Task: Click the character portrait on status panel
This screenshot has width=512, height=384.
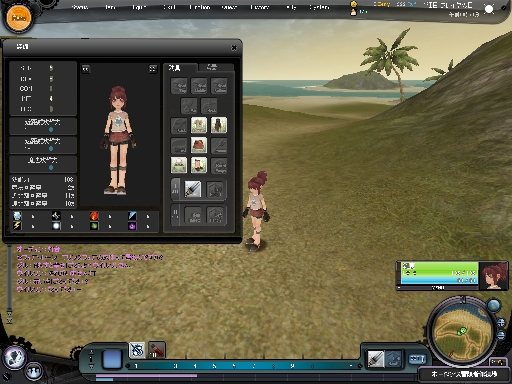Action: click(493, 275)
